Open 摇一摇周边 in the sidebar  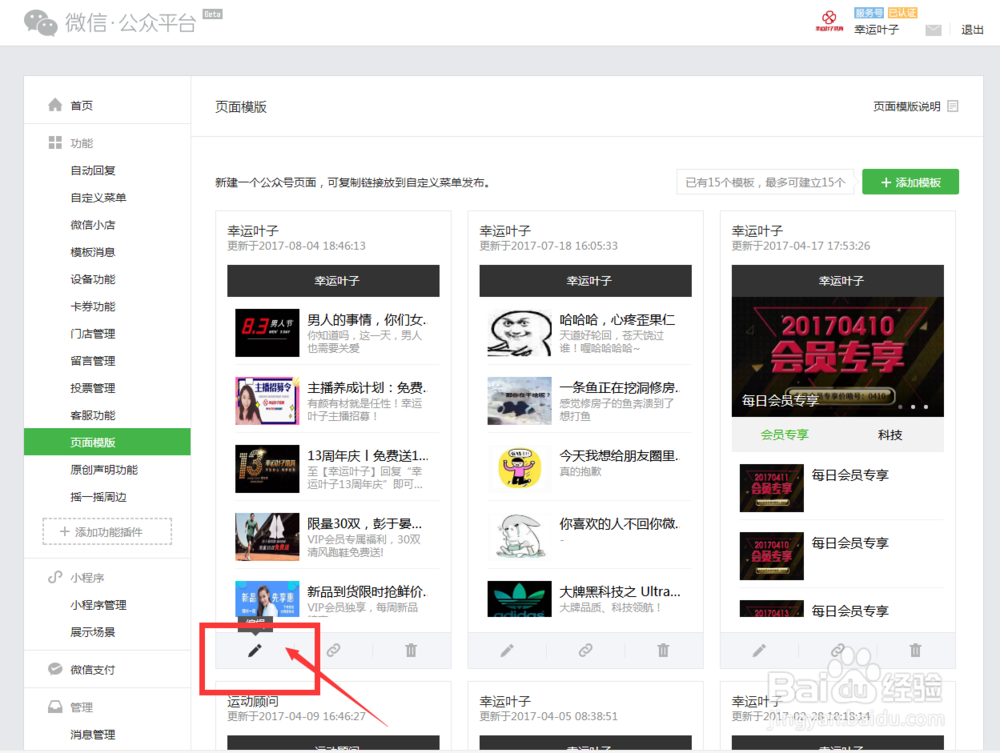point(98,497)
